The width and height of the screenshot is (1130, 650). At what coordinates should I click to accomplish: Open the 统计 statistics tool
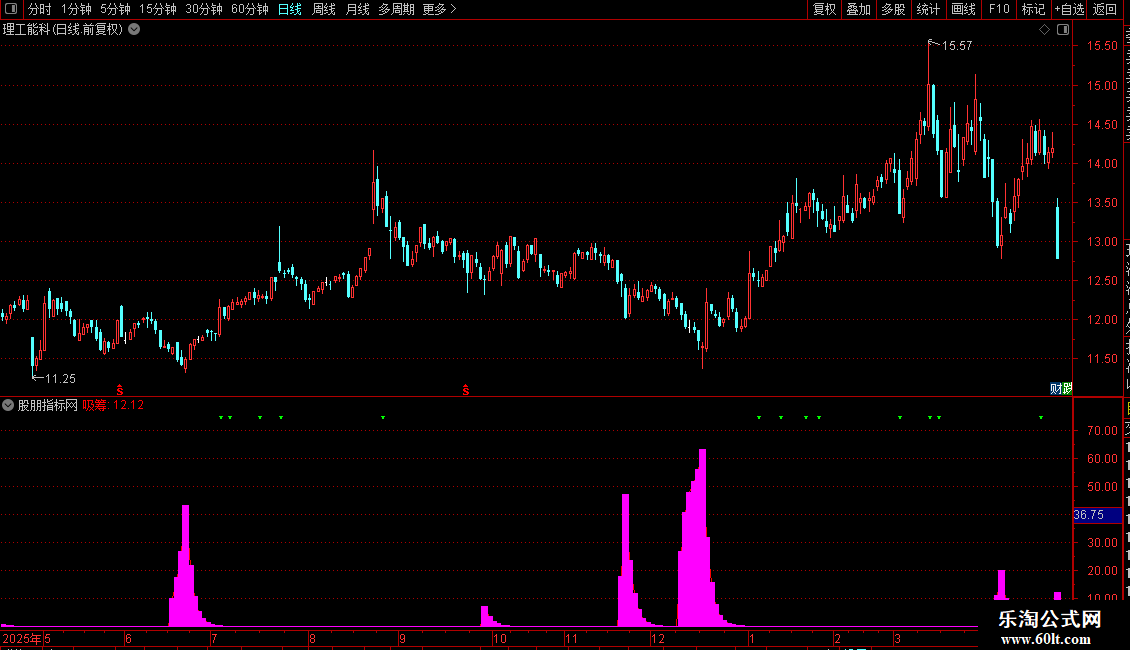(927, 9)
